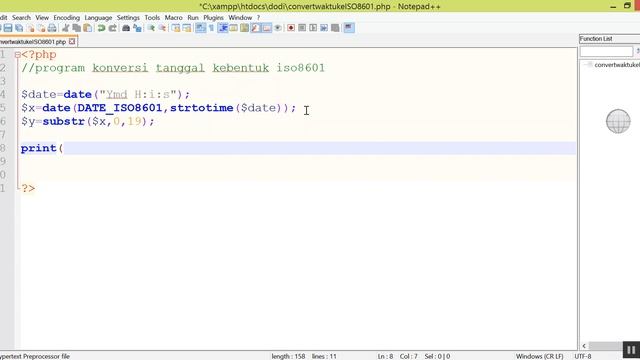Viewport: 640px width, 360px height.
Task: Click the 'substr' function name on line 6
Action: point(63,121)
